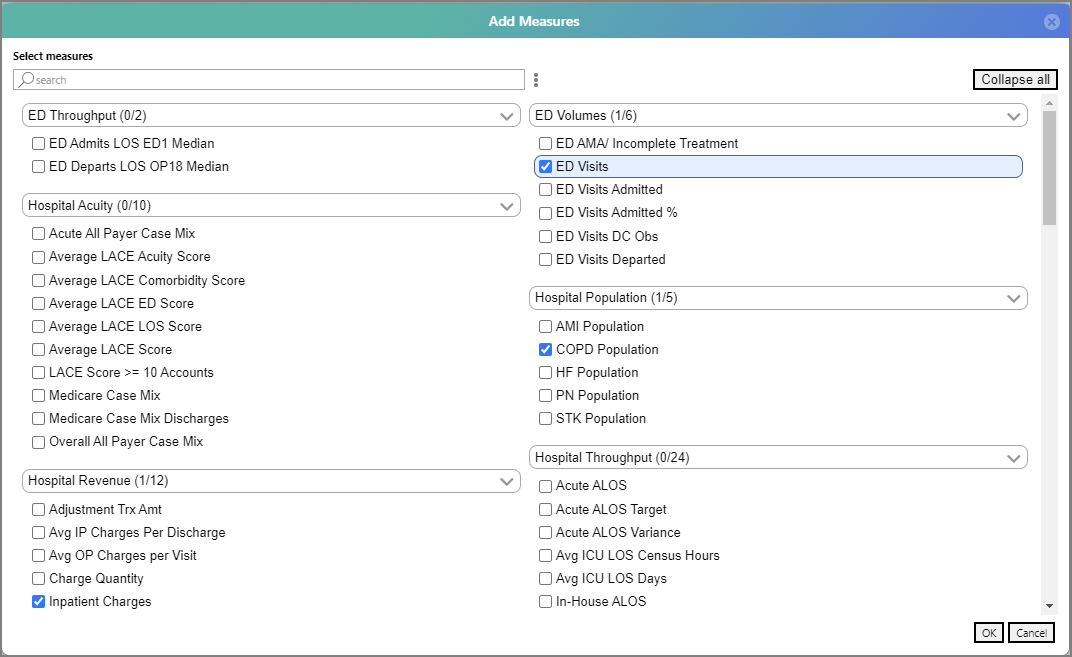Collapse the Hospital Throughput (0/24) group
The height and width of the screenshot is (657, 1072).
(778, 457)
